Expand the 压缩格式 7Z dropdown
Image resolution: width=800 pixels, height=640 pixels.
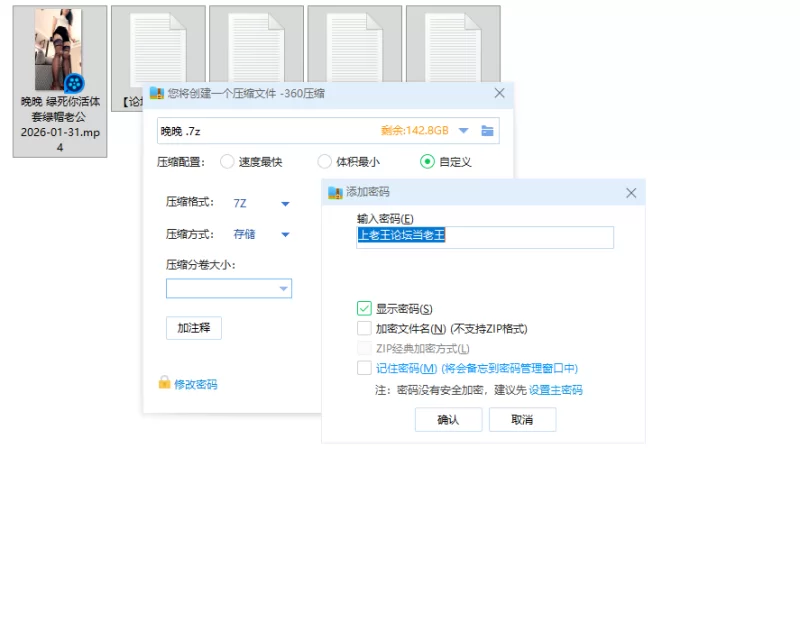tap(285, 204)
